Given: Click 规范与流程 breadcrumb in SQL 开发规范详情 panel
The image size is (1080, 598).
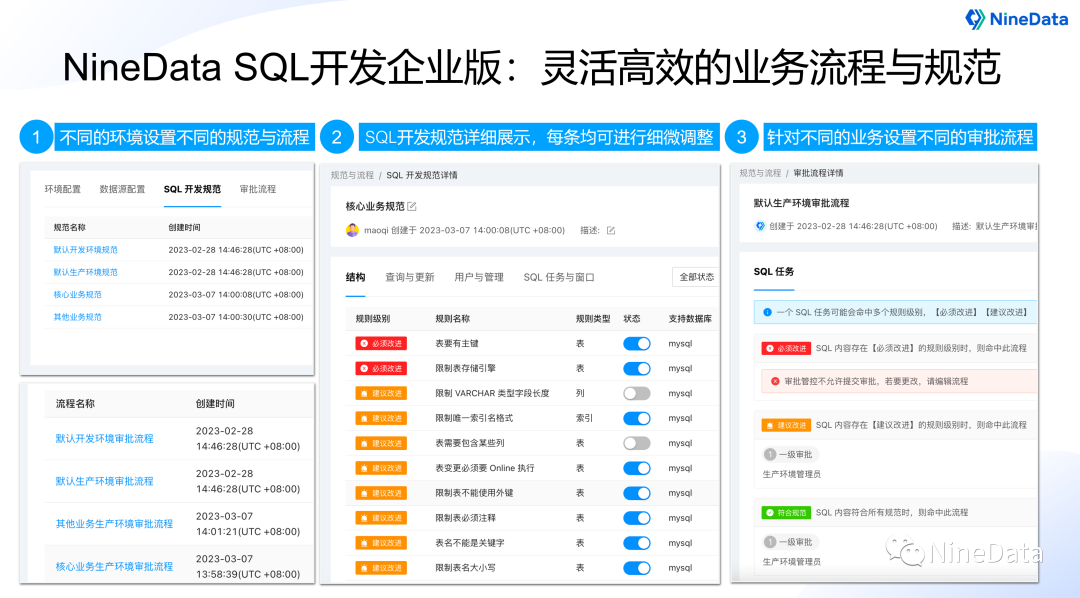Looking at the screenshot, I should [352, 175].
